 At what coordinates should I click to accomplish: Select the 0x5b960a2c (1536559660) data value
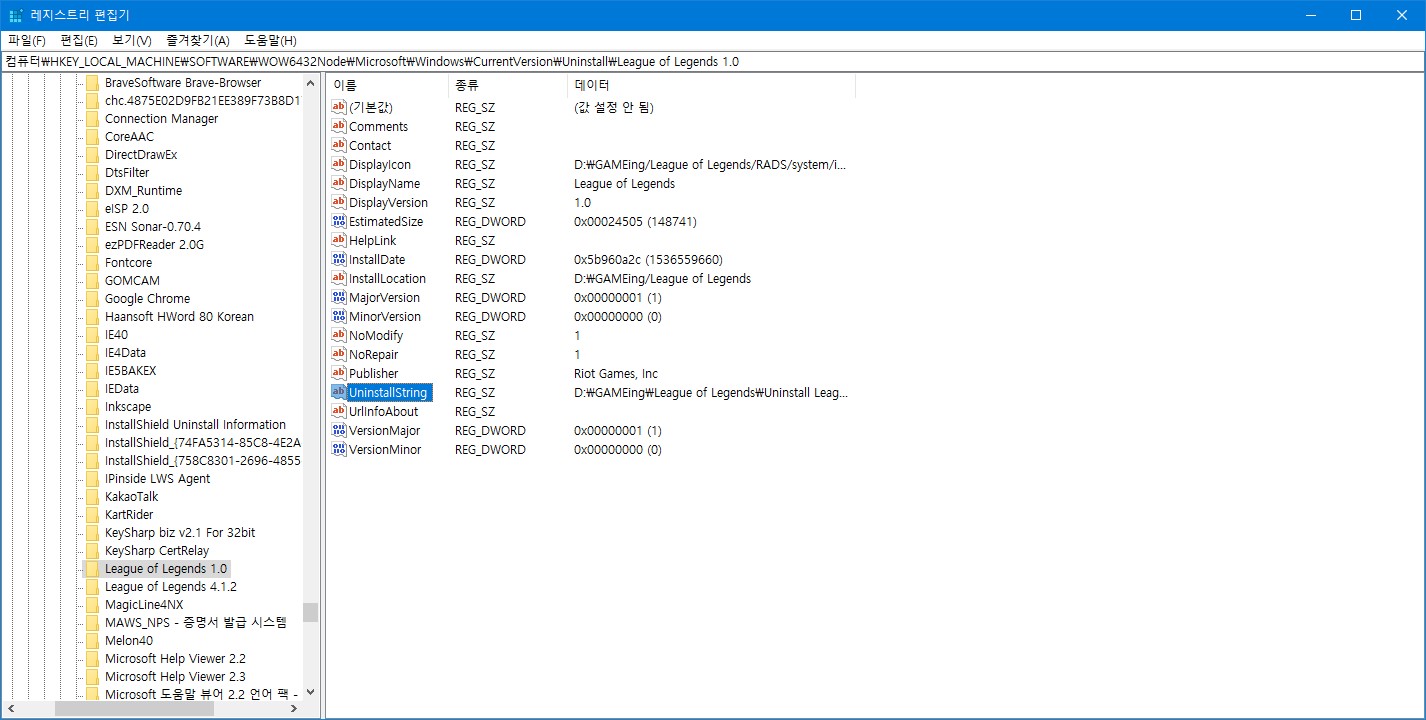tap(648, 259)
